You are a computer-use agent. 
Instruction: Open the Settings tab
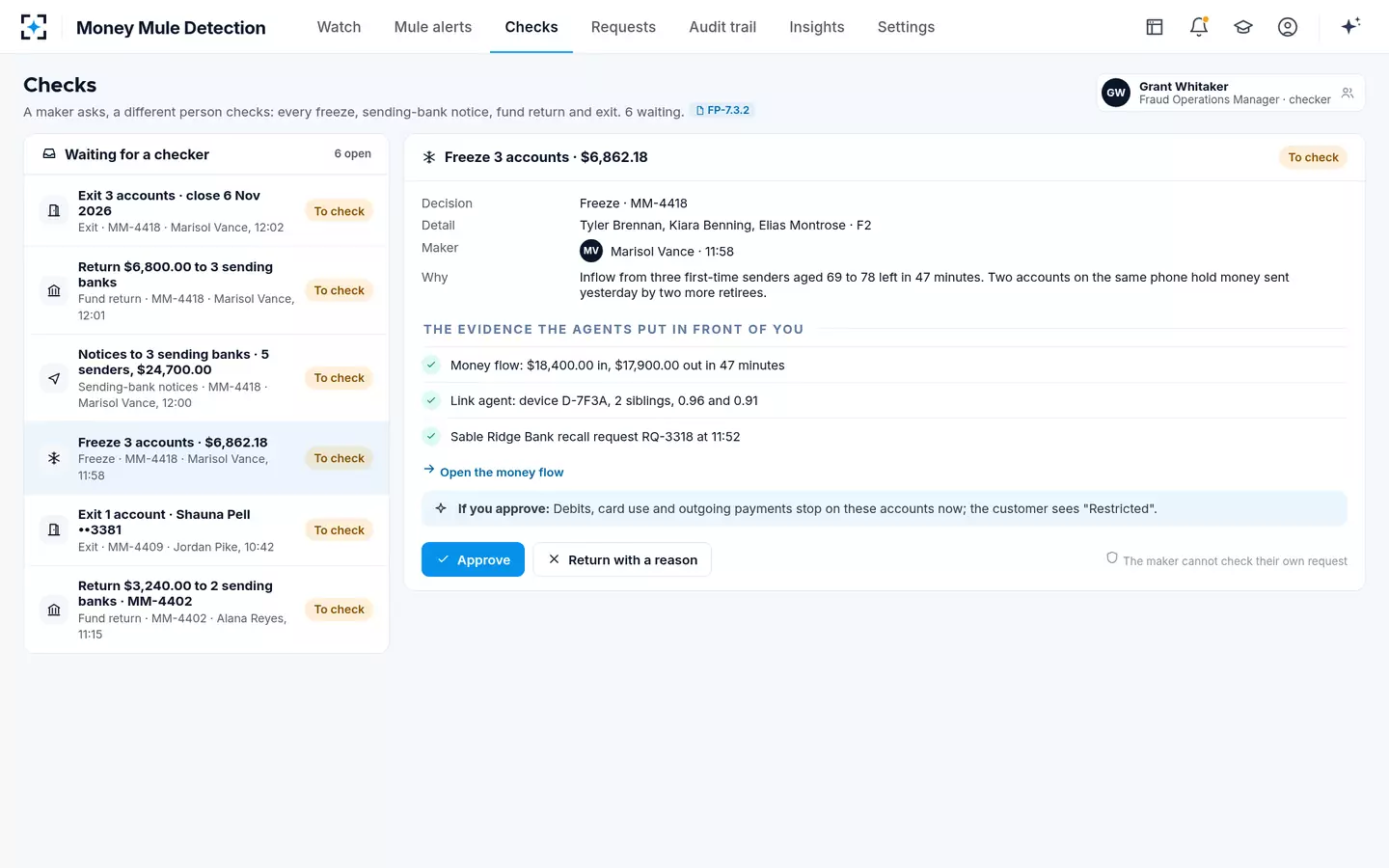click(x=906, y=27)
